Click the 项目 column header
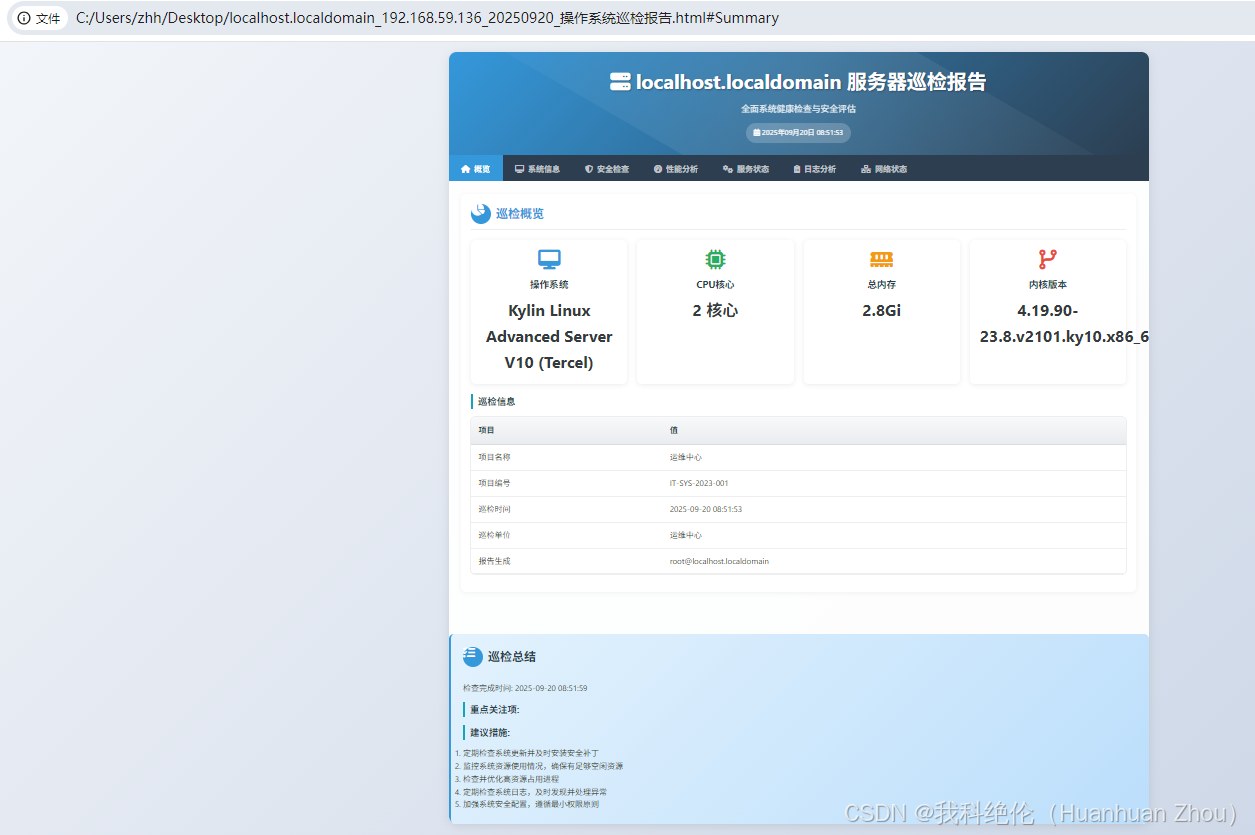 pos(486,431)
